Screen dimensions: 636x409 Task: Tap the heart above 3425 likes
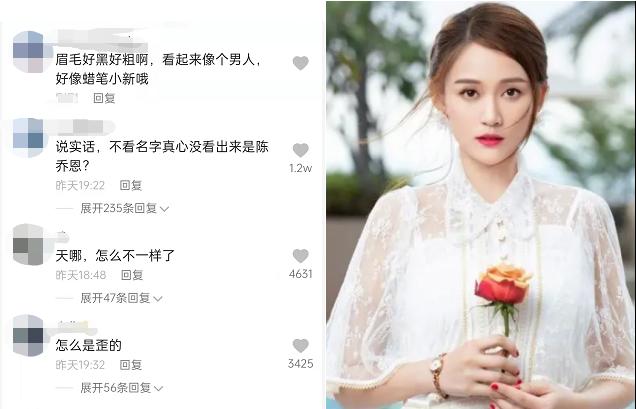[301, 346]
